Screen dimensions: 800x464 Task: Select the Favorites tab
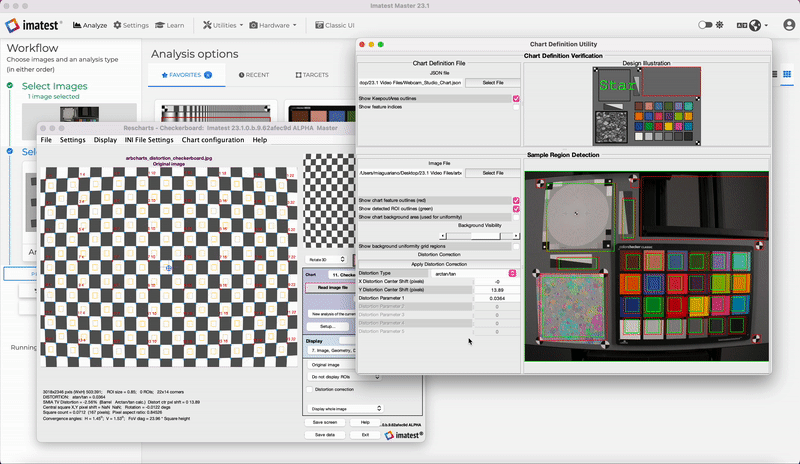click(x=186, y=75)
